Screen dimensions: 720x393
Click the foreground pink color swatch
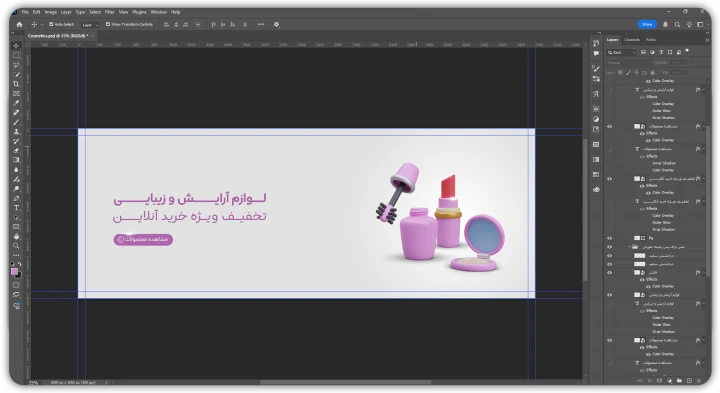pyautogui.click(x=14, y=272)
